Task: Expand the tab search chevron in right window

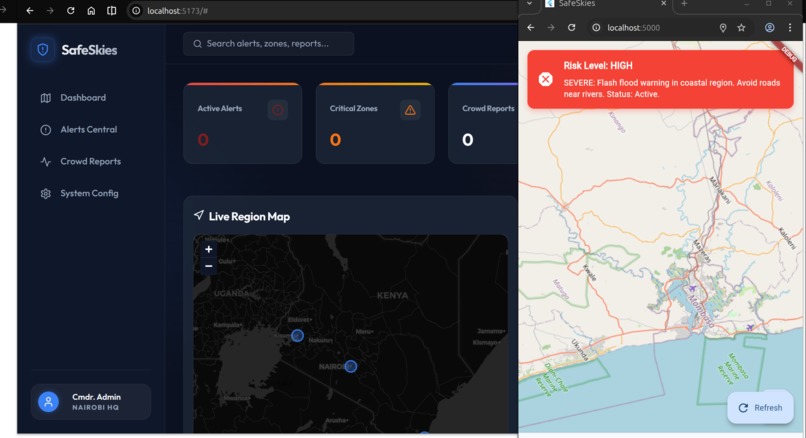Action: pyautogui.click(x=529, y=4)
